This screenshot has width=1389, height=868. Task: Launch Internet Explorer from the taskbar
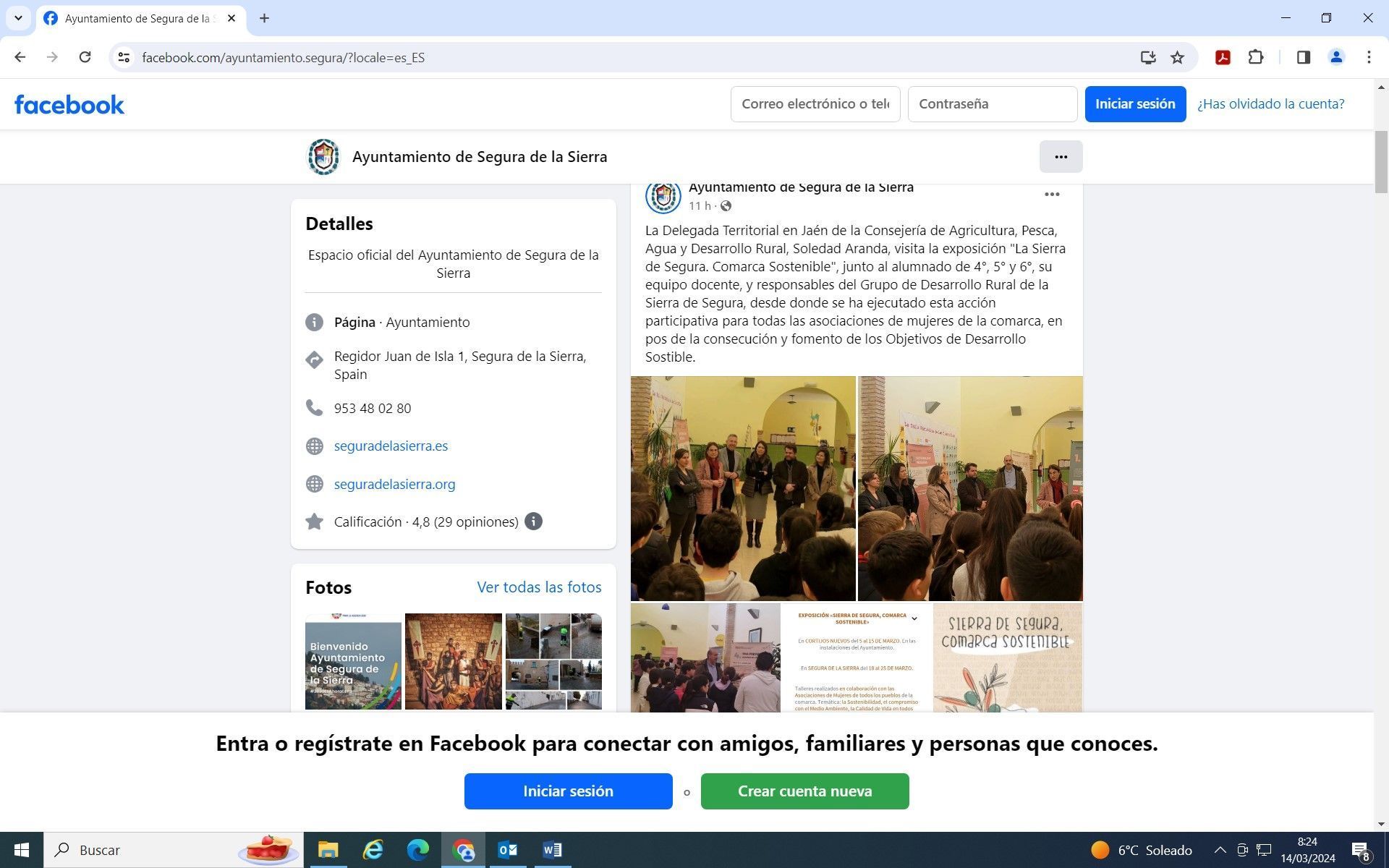tap(373, 850)
